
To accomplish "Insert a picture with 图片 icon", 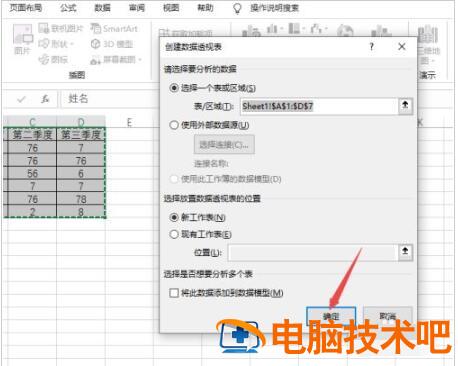I will click(22, 39).
